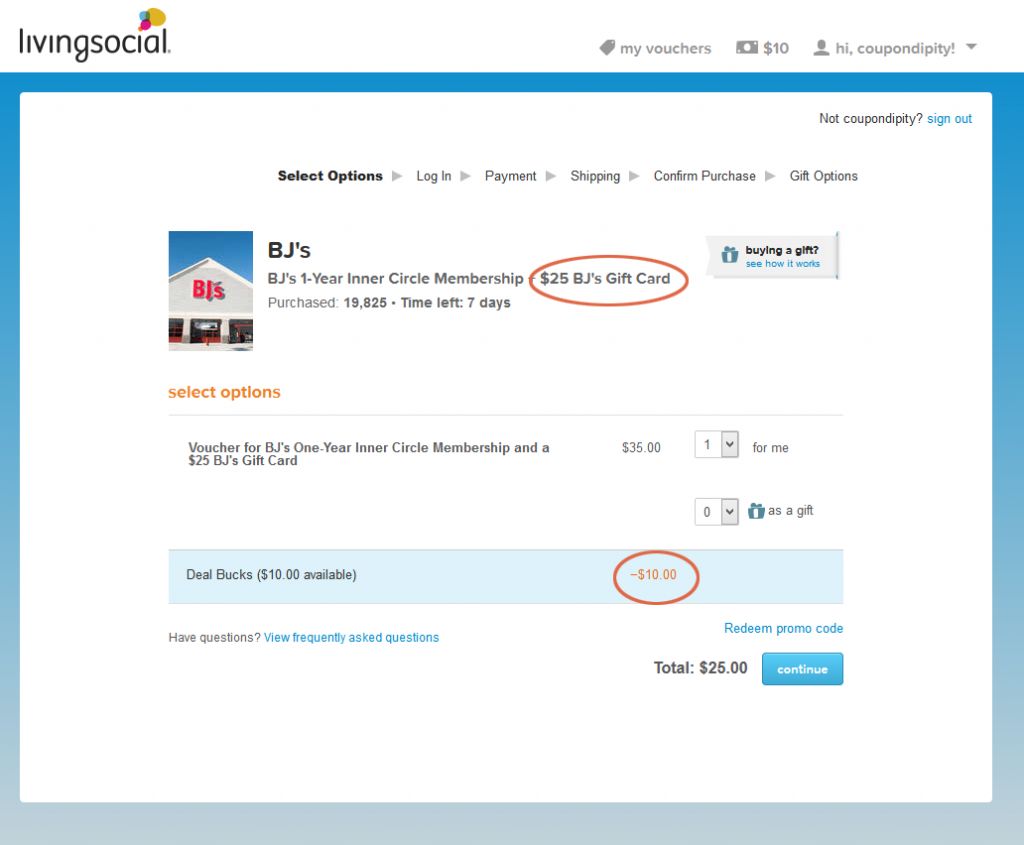
Task: Go to the Shipping step
Action: click(x=595, y=176)
